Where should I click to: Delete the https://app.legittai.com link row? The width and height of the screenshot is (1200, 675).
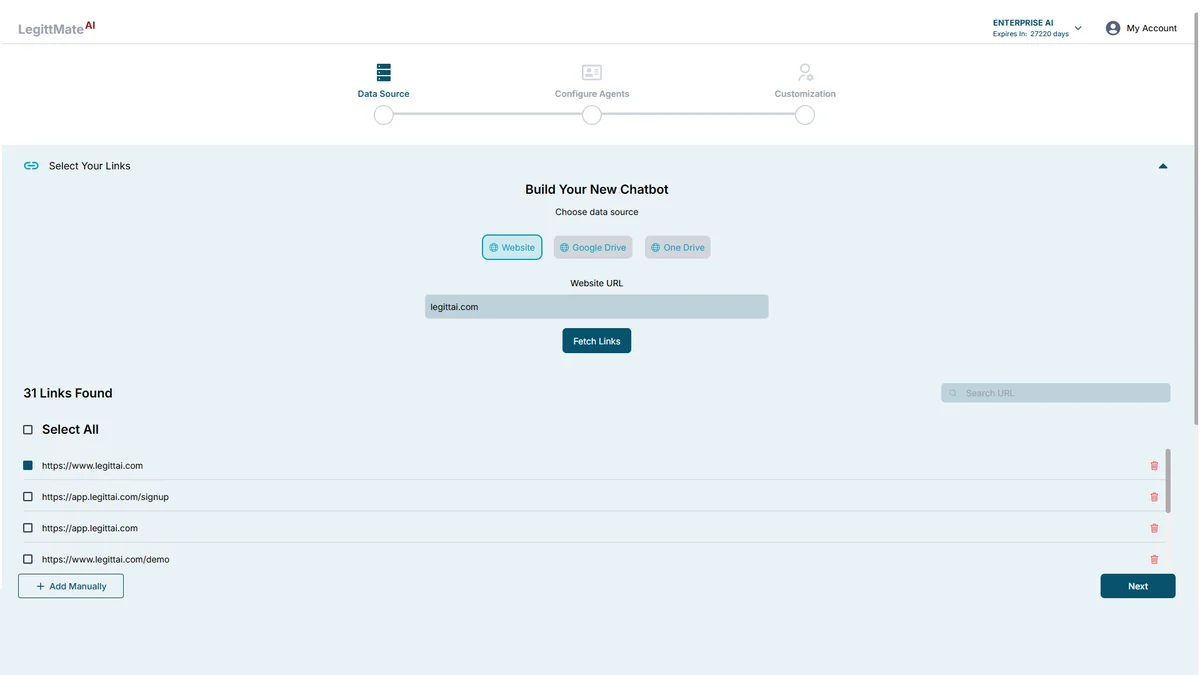tap(1154, 528)
